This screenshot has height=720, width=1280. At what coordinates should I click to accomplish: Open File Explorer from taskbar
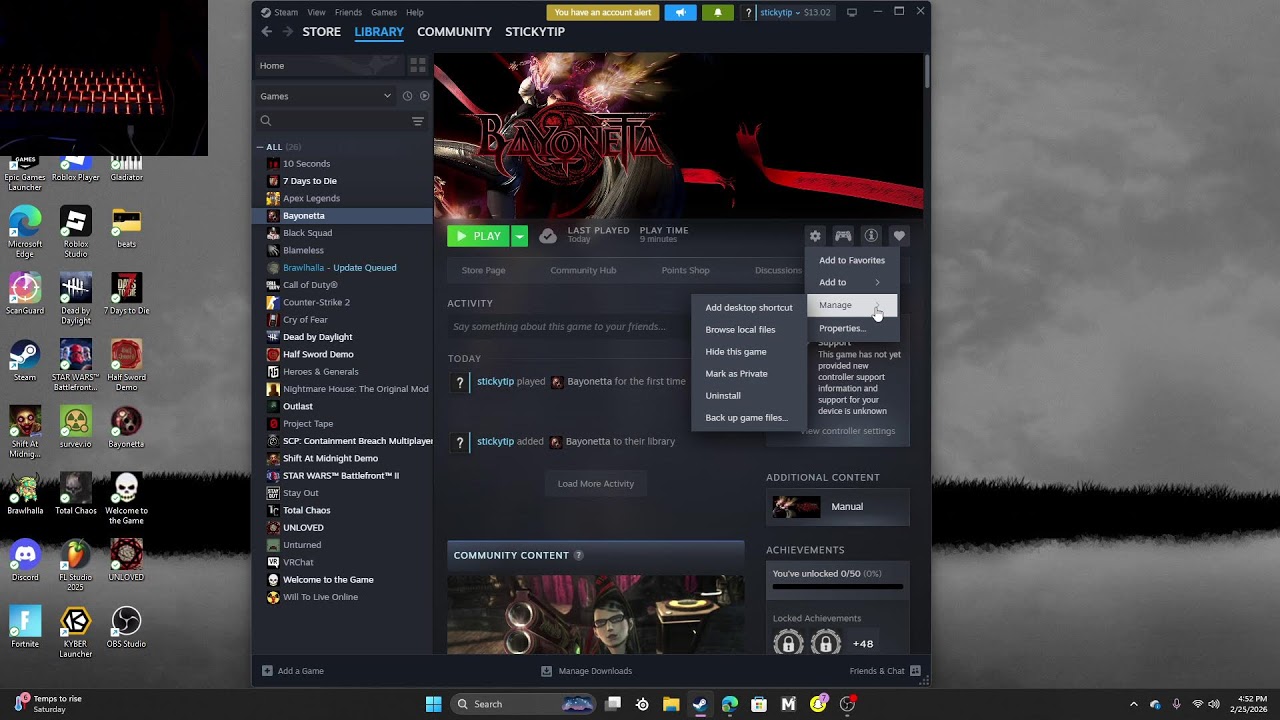[x=671, y=704]
